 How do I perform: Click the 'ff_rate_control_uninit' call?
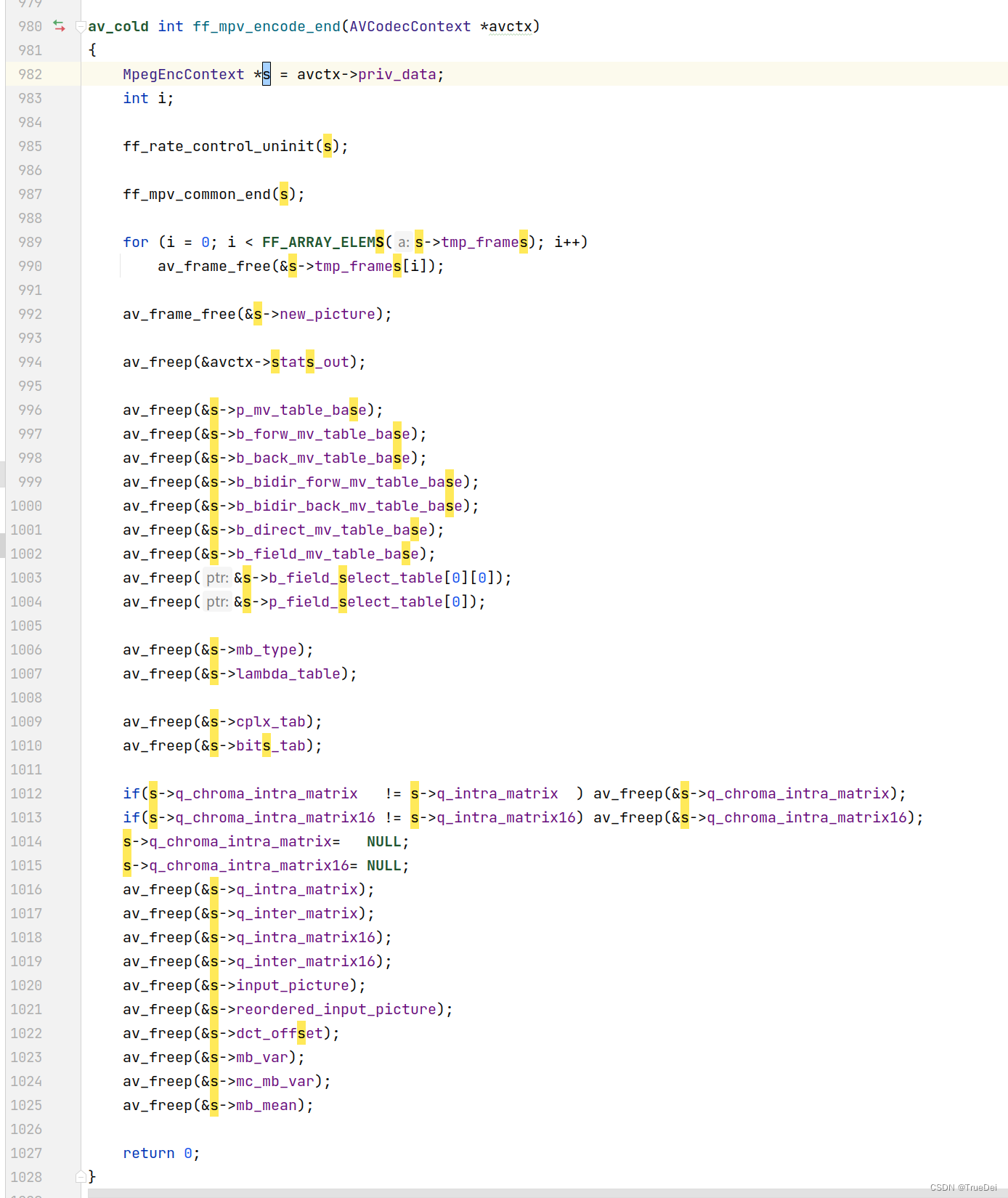[x=219, y=146]
